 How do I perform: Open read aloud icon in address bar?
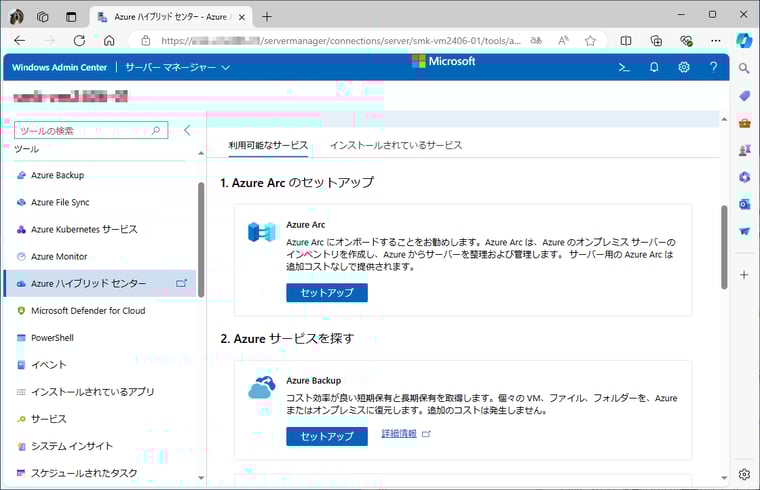point(563,41)
